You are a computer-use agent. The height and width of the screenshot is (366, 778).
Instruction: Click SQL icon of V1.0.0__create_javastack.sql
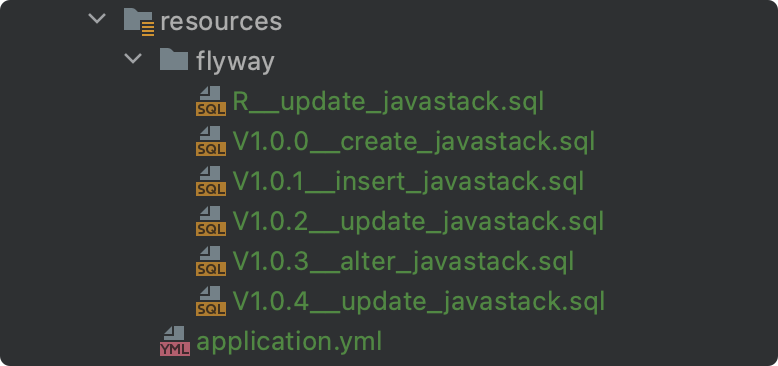(x=211, y=141)
